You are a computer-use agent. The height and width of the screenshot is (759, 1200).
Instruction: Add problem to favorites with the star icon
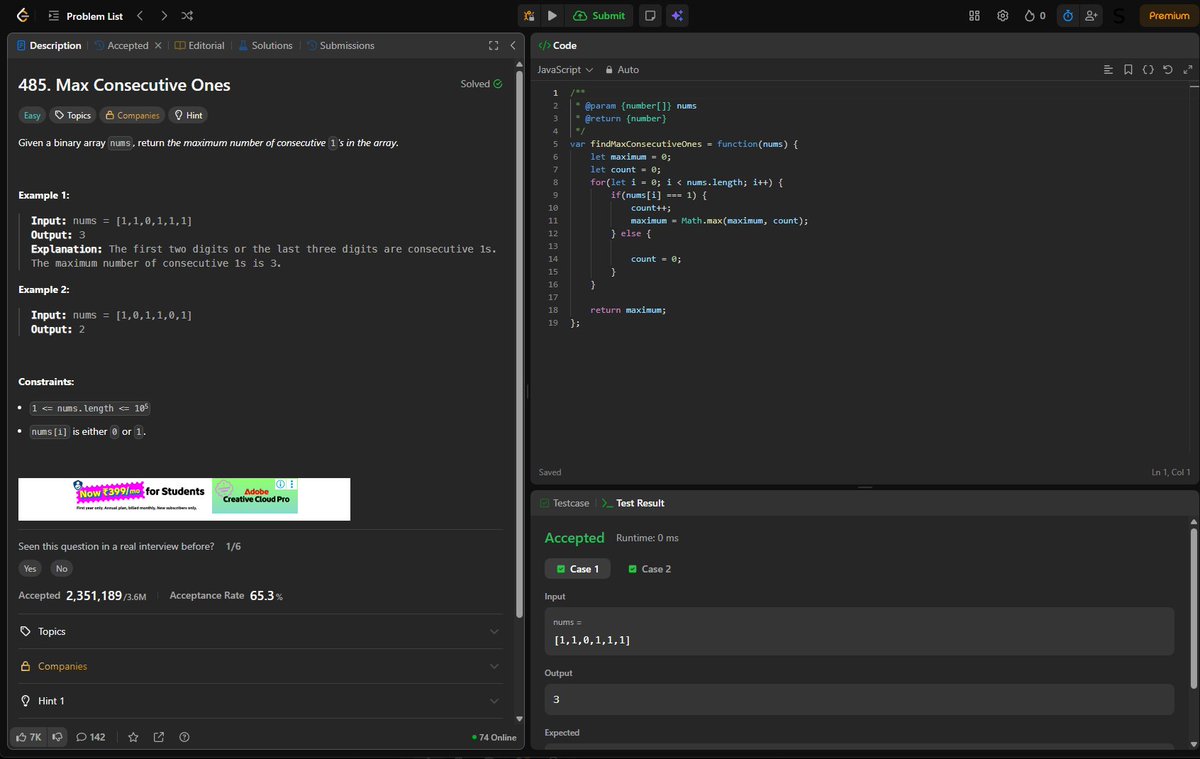(x=134, y=737)
